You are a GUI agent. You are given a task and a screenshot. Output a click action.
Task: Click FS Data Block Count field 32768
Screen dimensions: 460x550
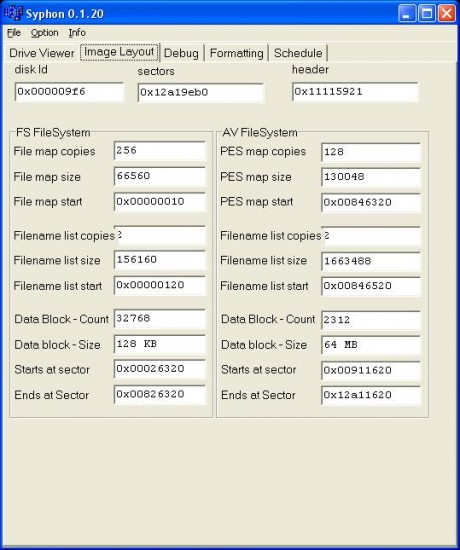160,318
